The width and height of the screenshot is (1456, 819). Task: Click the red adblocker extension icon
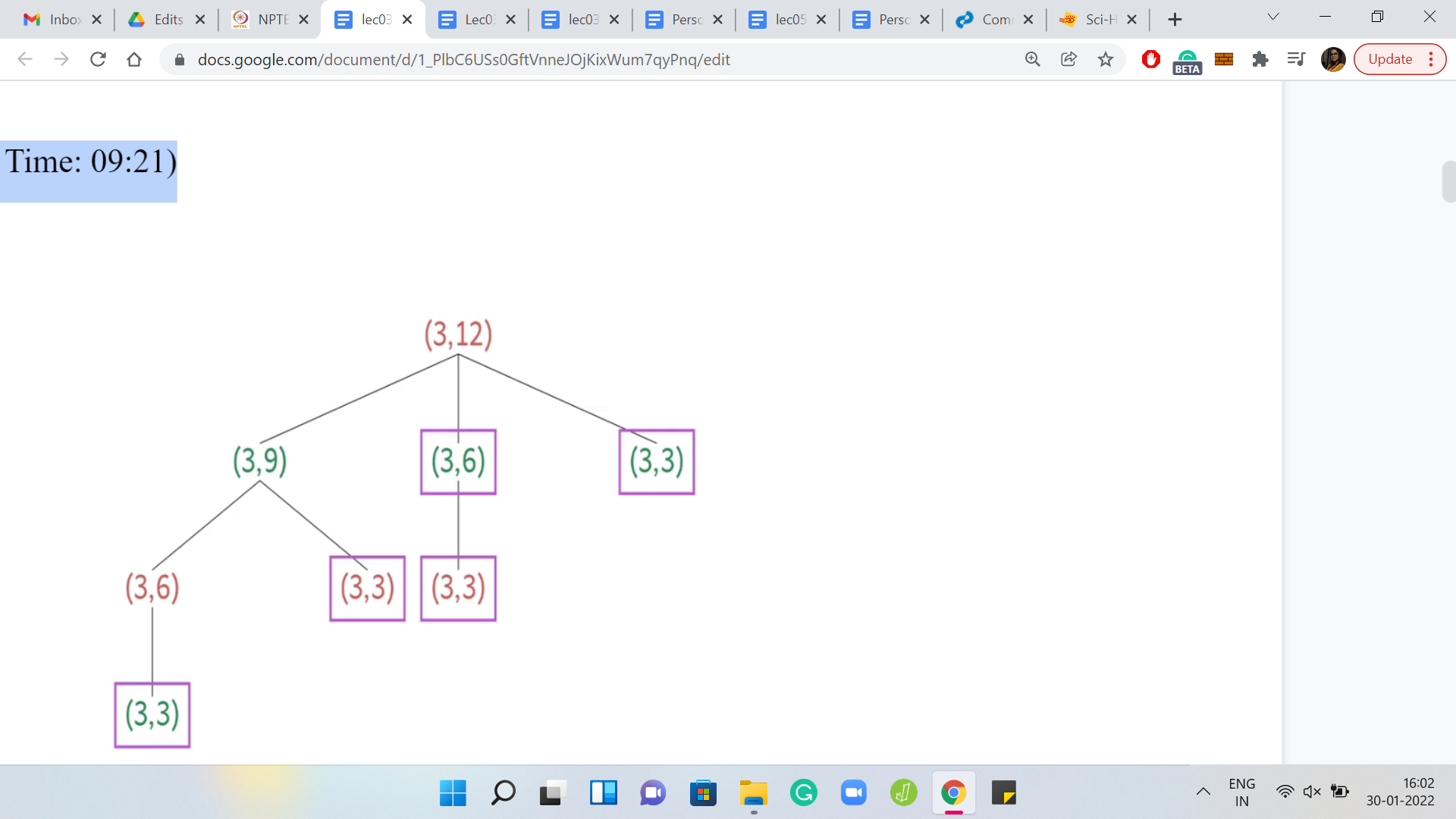1150,59
